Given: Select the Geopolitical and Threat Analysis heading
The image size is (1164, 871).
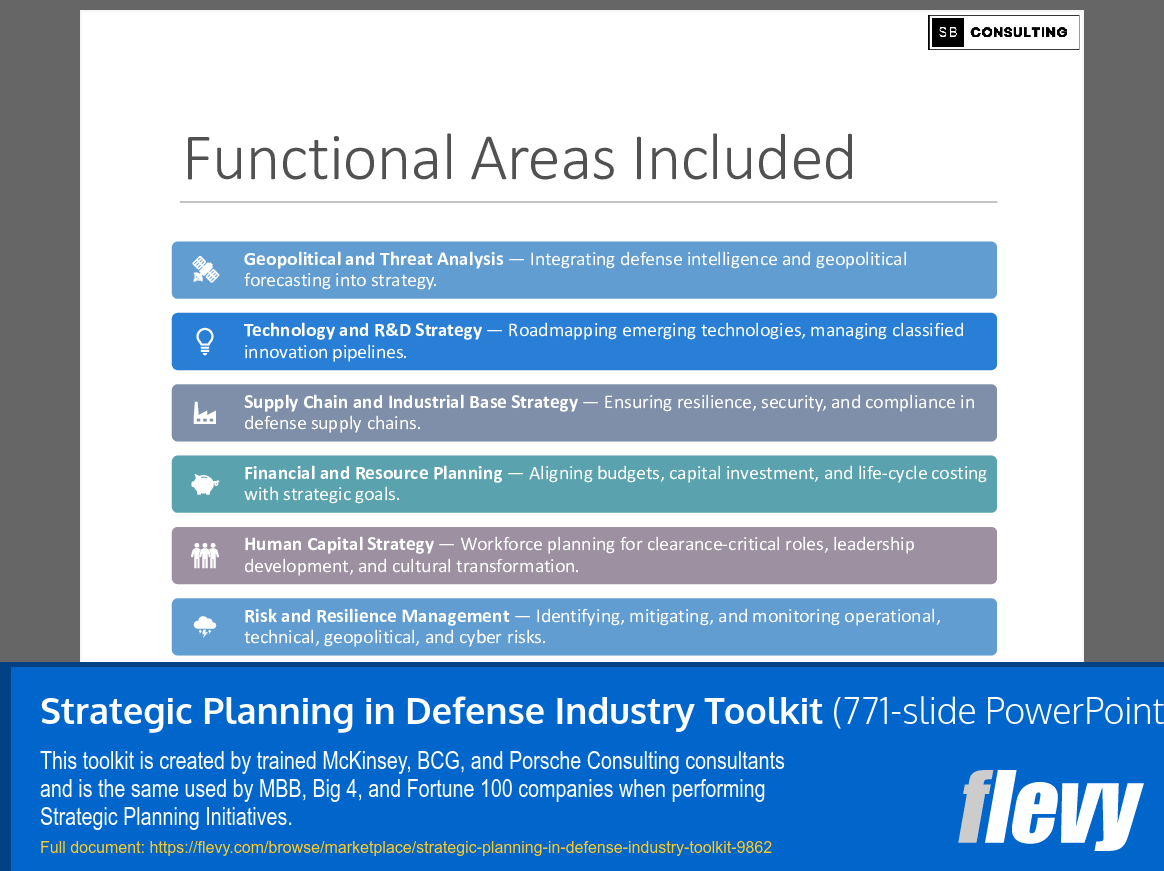Looking at the screenshot, I should (x=373, y=259).
